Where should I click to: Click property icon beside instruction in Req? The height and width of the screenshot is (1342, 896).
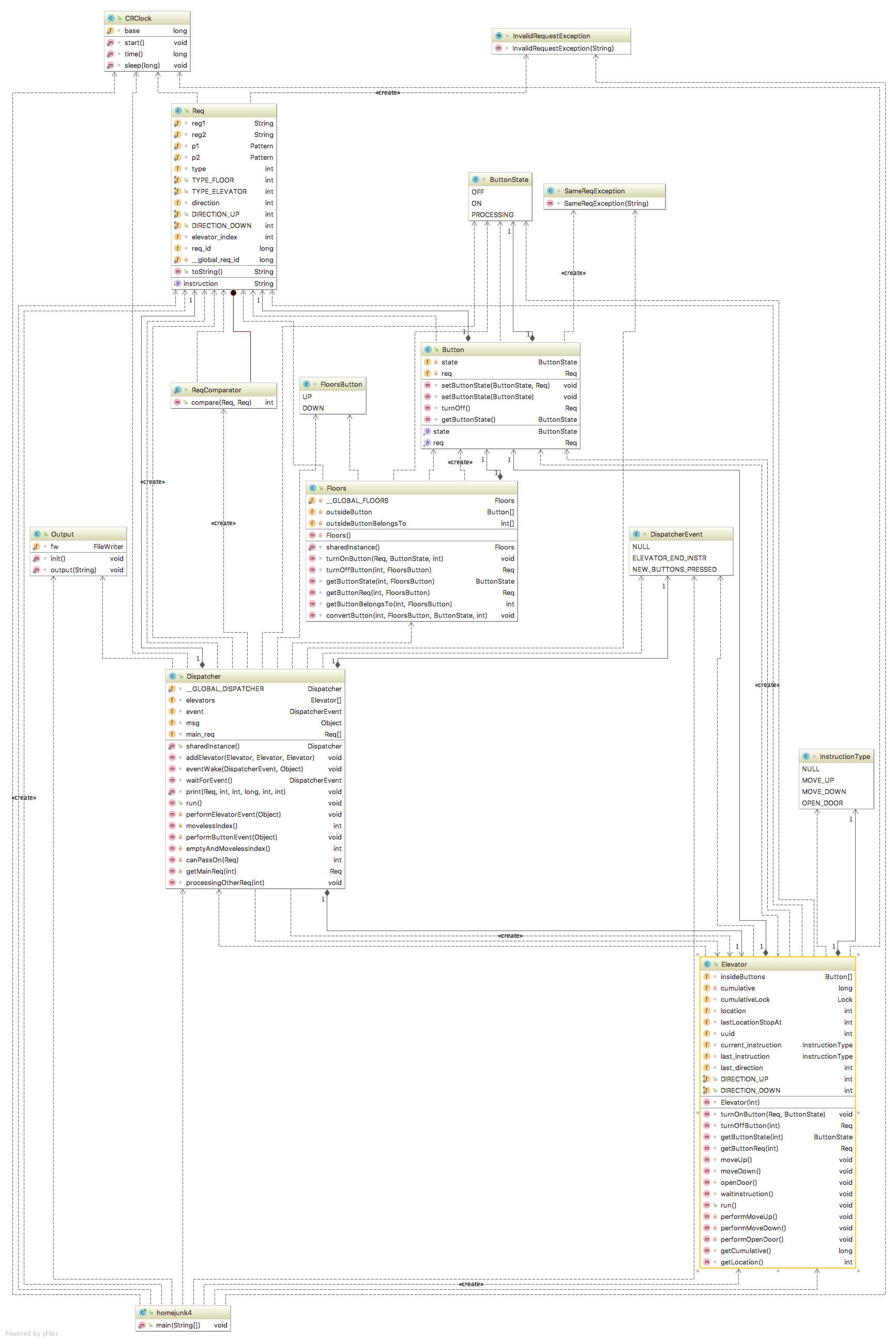177,284
